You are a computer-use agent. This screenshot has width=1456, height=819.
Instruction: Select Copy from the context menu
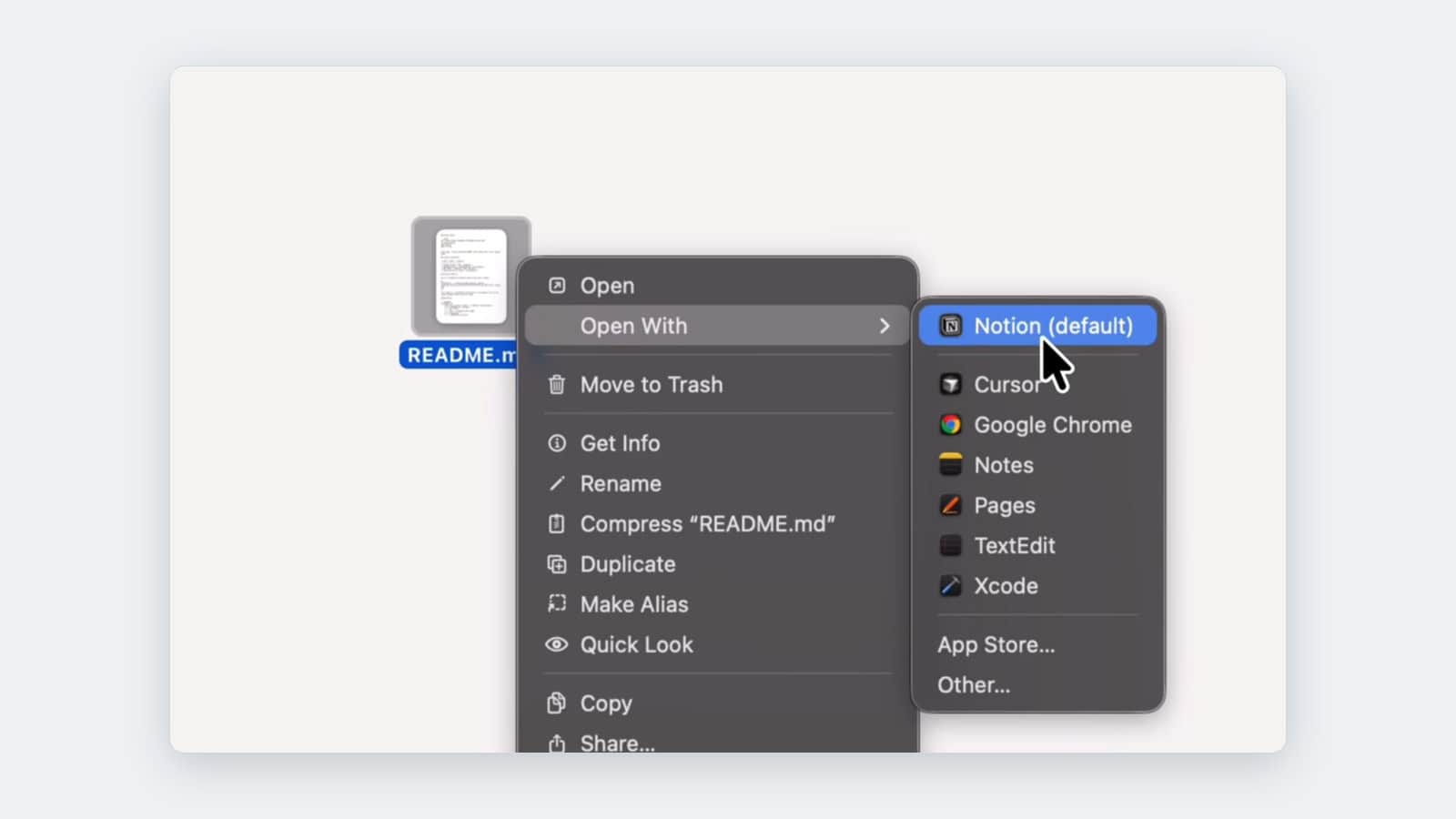(x=717, y=703)
